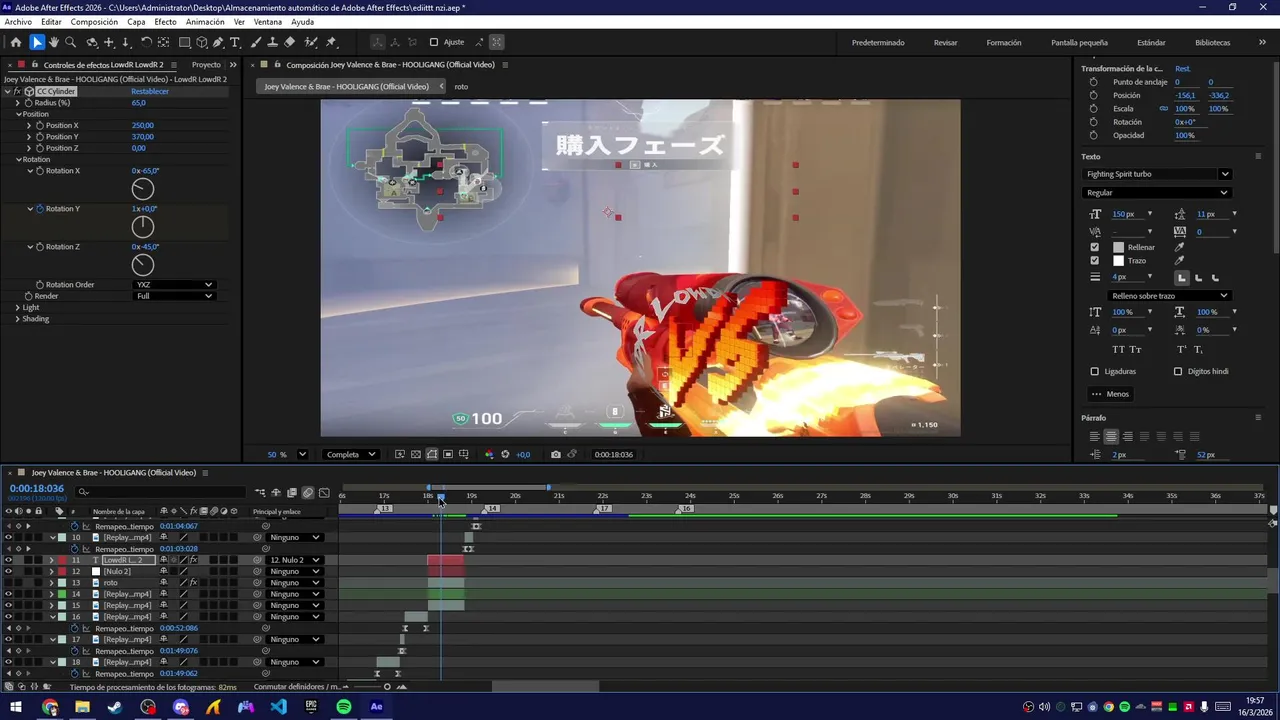The width and height of the screenshot is (1280, 720).
Task: Open the Relleno sobre trazo dropdown
Action: (x=1168, y=296)
